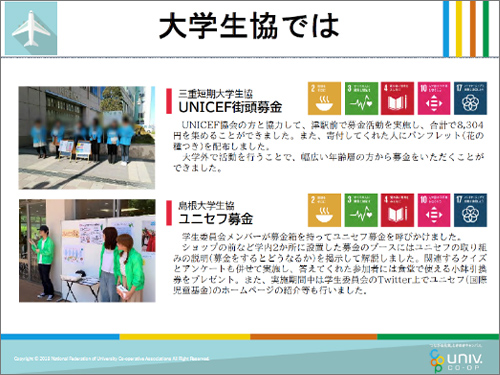Open the street fundraising photo with blue jackets
The width and height of the screenshot is (500, 375).
87,138
